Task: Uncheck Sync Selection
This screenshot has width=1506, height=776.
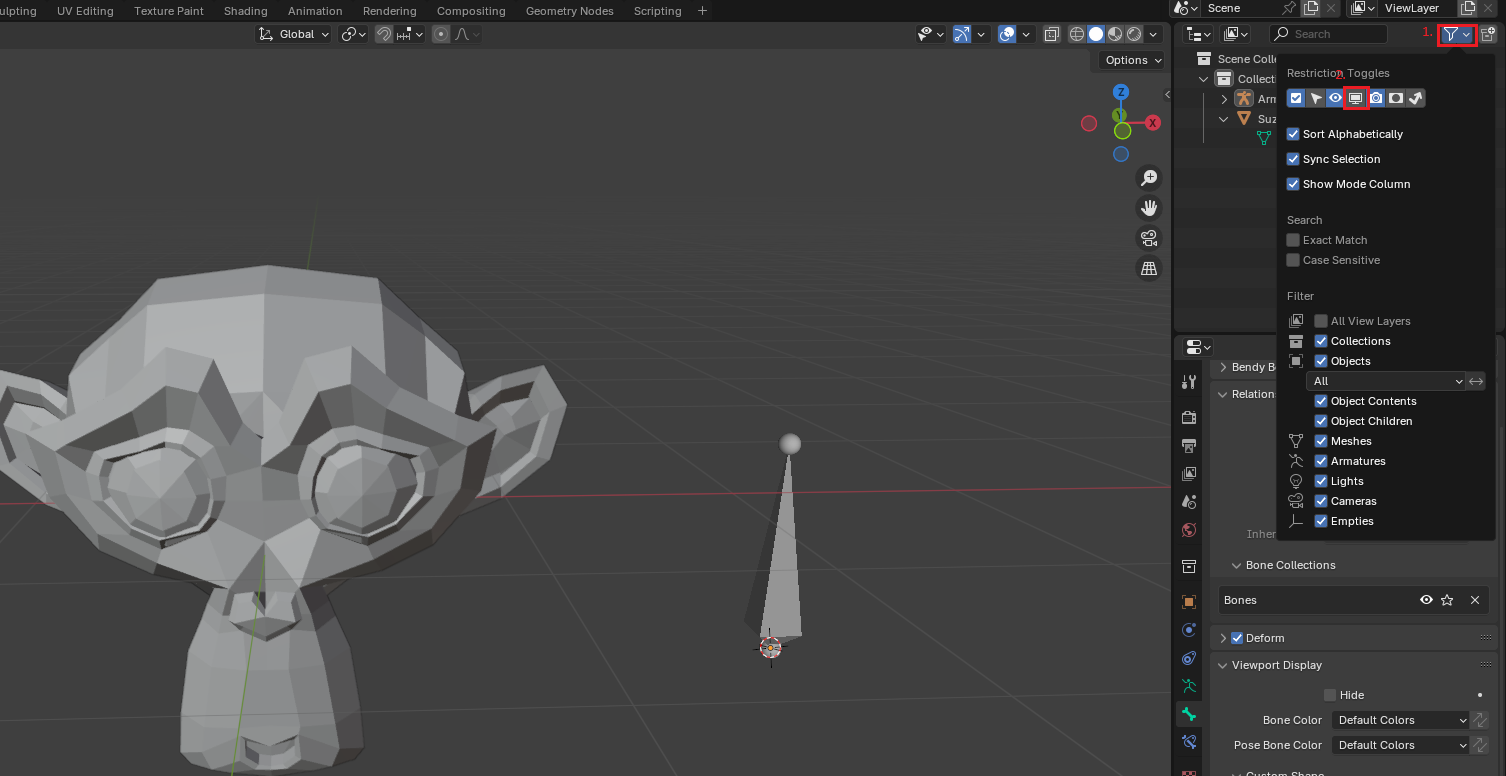Action: 1293,159
